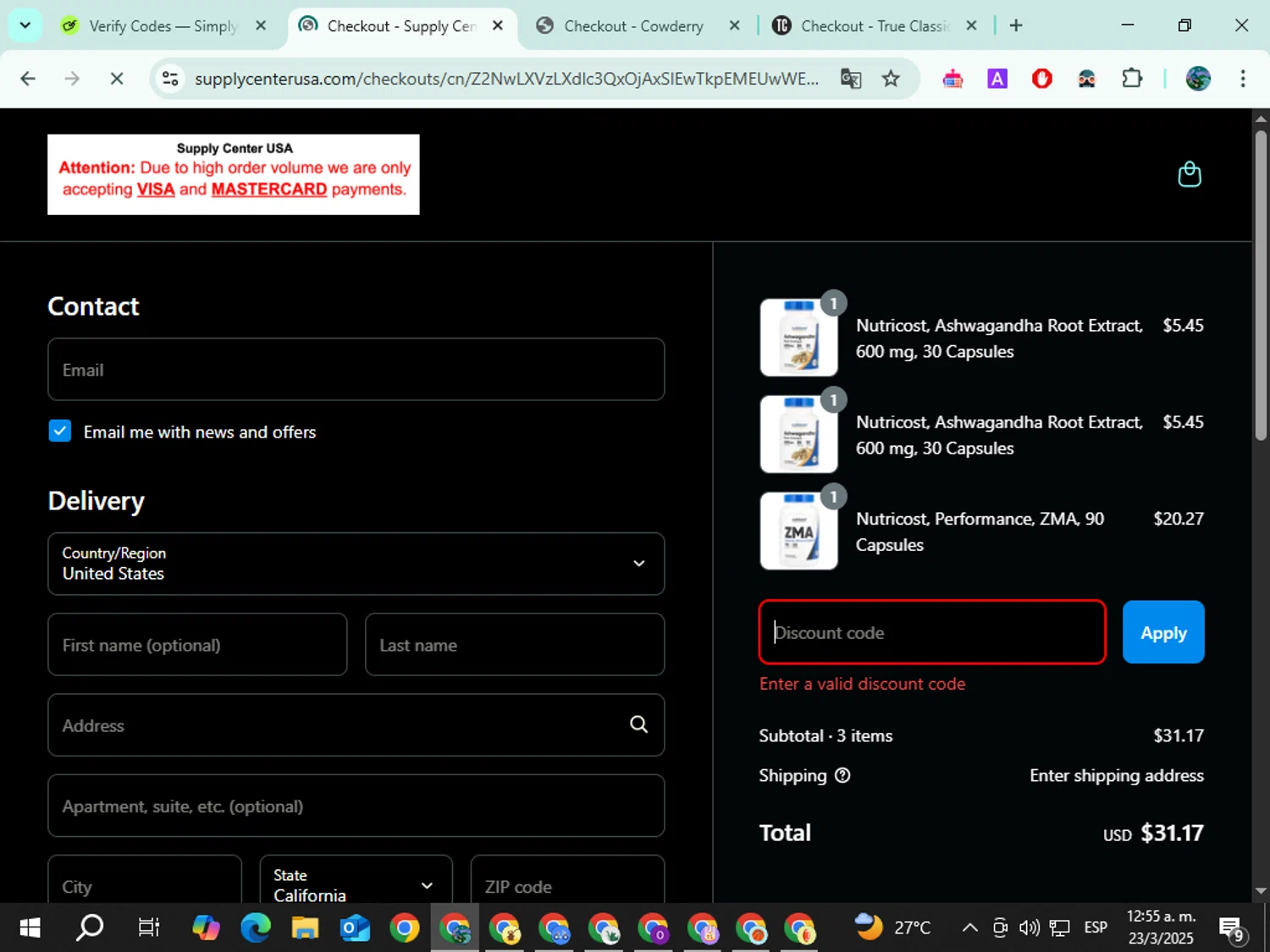Open the Extensions puzzle piece menu
This screenshot has height=952, width=1270.
pyautogui.click(x=1131, y=79)
